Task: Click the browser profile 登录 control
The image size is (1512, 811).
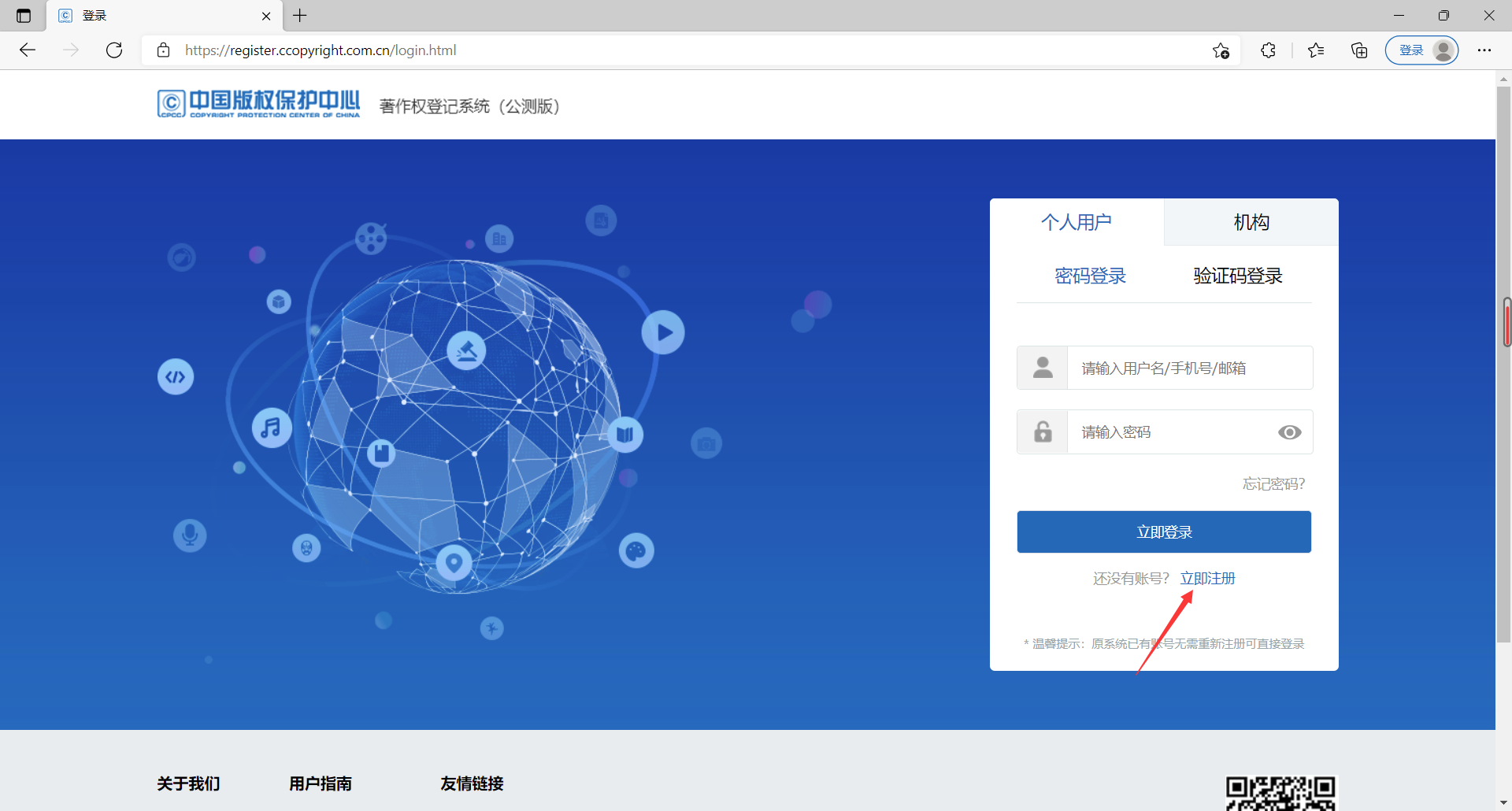Action: (x=1421, y=50)
